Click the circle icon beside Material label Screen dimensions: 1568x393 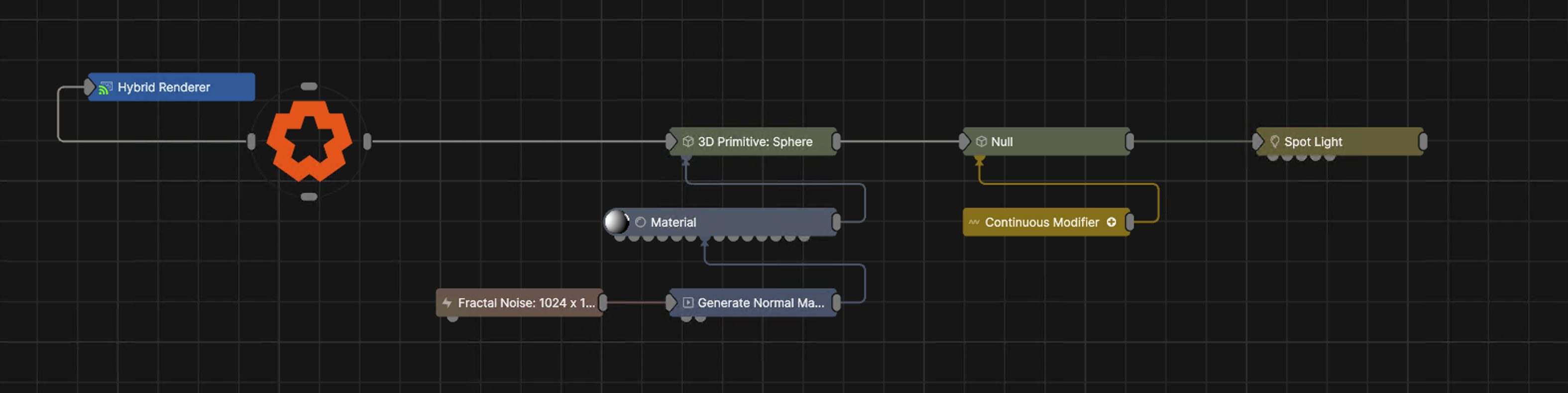(x=640, y=223)
